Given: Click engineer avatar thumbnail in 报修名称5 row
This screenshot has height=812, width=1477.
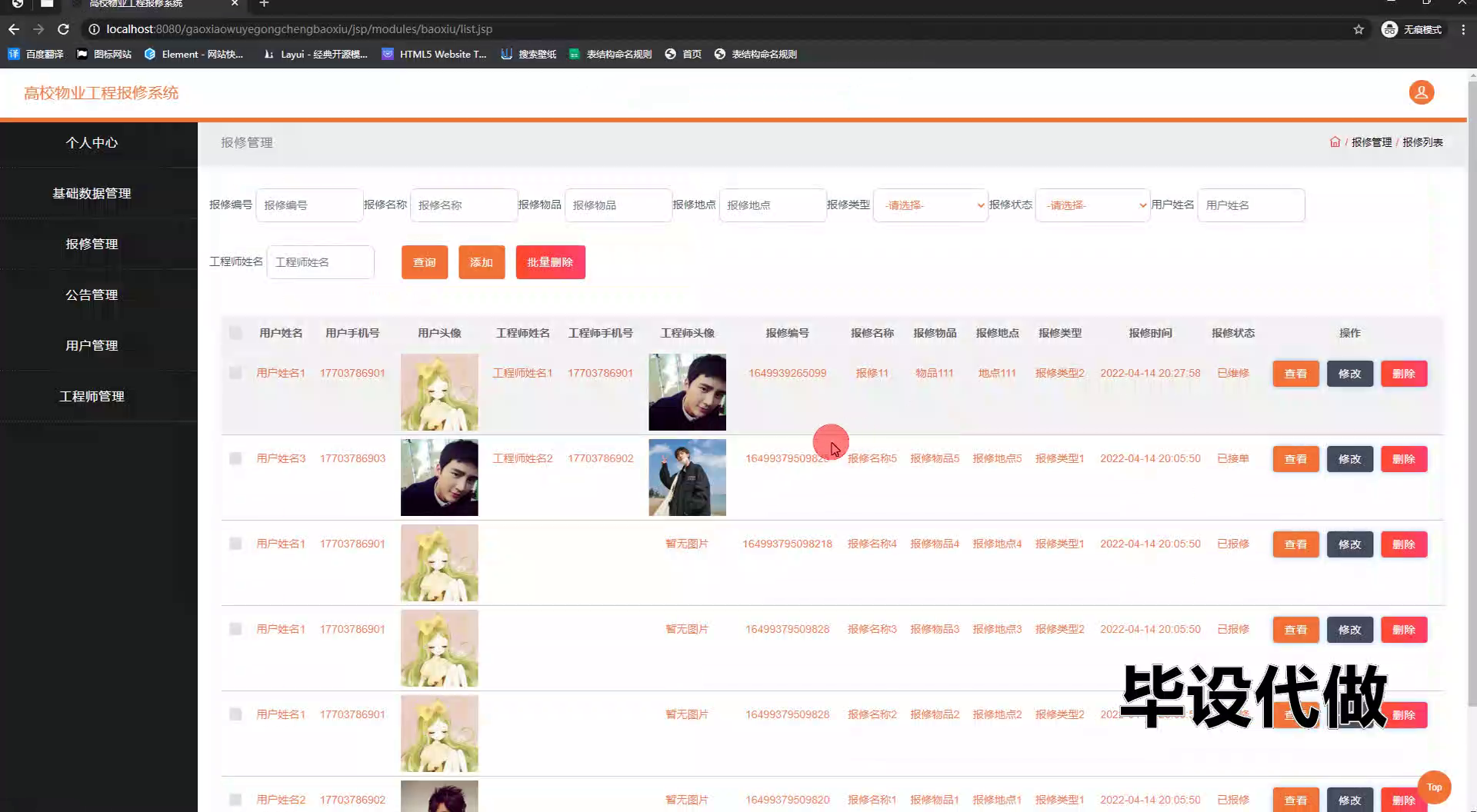Looking at the screenshot, I should tap(687, 478).
